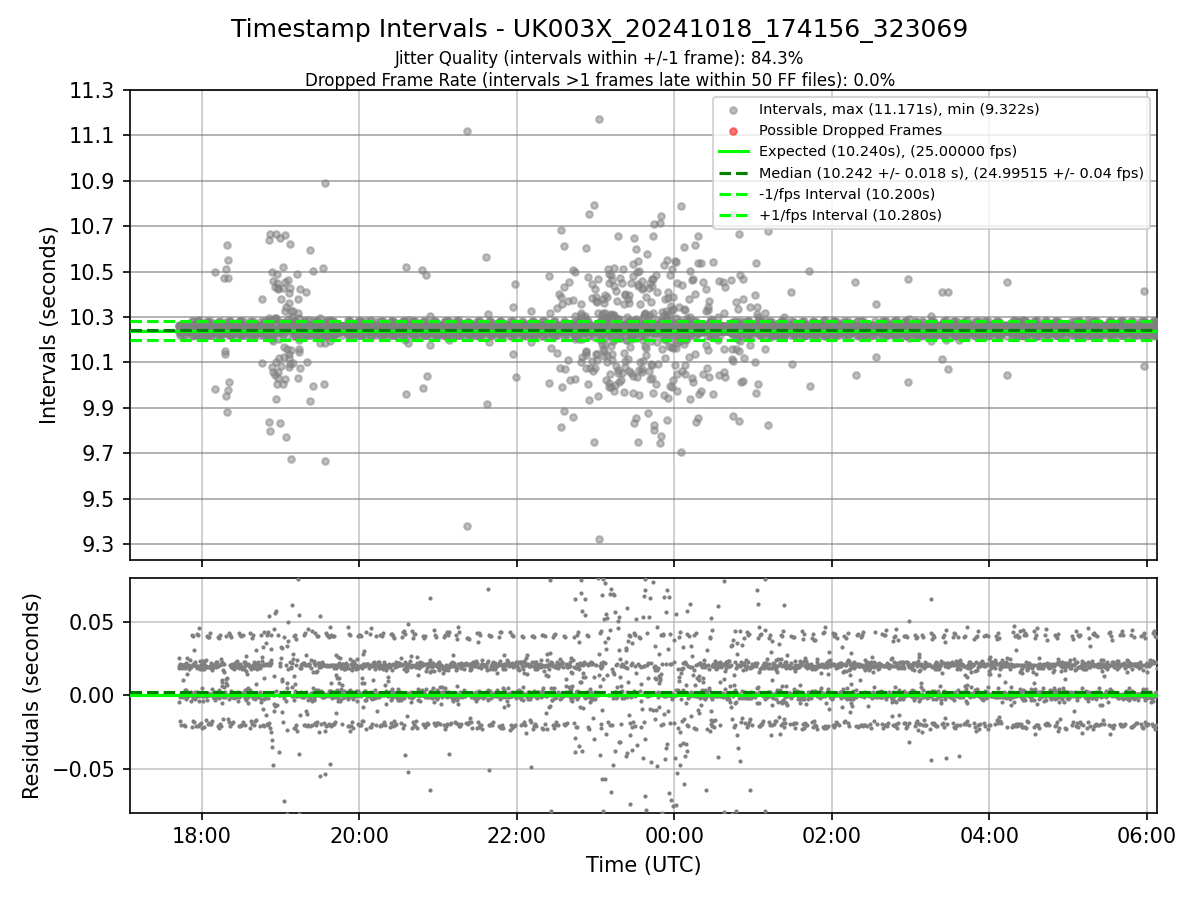Click legend entry 'Possible Dropped Frames'
This screenshot has width=1200, height=900.
851,130
